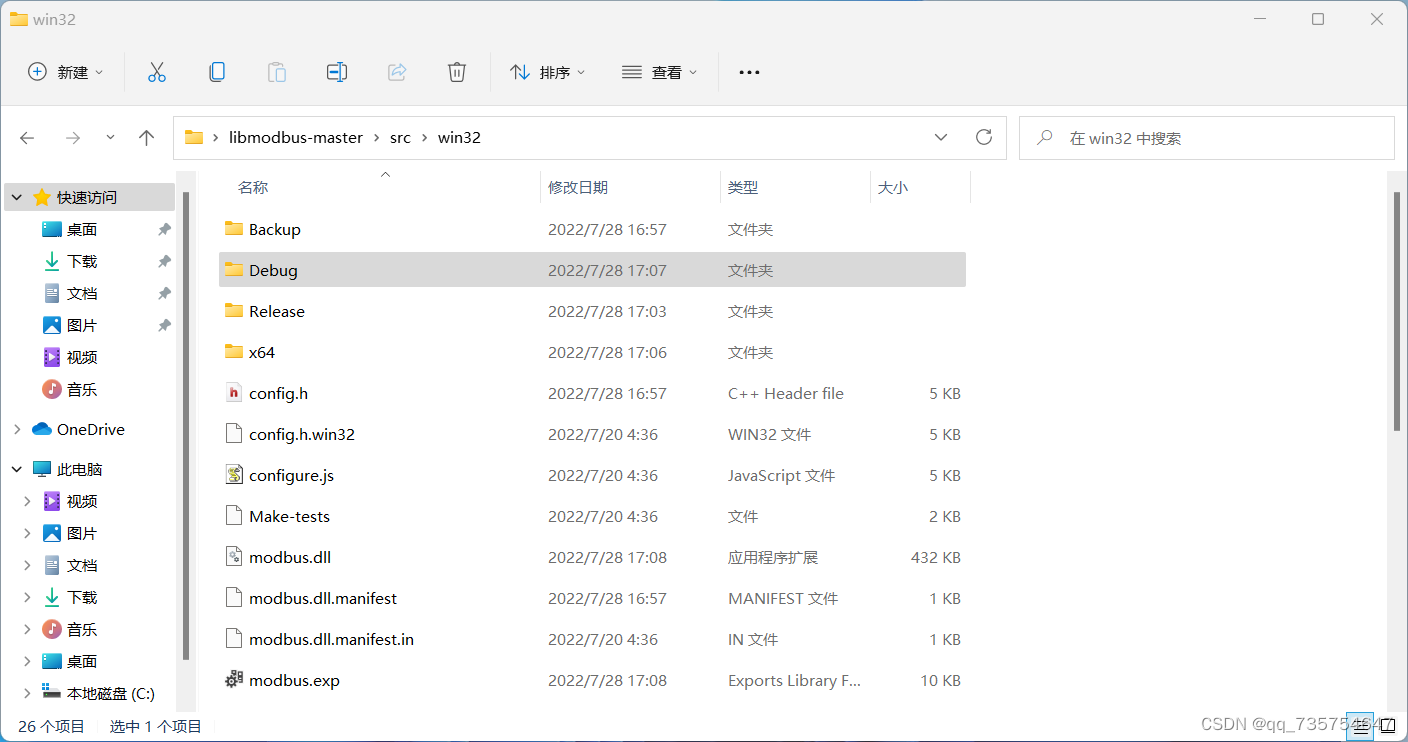This screenshot has height=742, width=1408.
Task: Click the Refresh icon in the address bar
Action: coord(983,137)
